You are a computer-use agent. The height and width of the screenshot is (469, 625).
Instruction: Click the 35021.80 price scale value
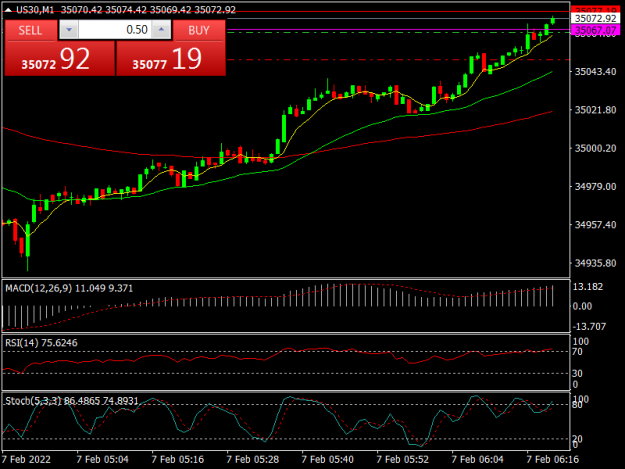point(595,110)
